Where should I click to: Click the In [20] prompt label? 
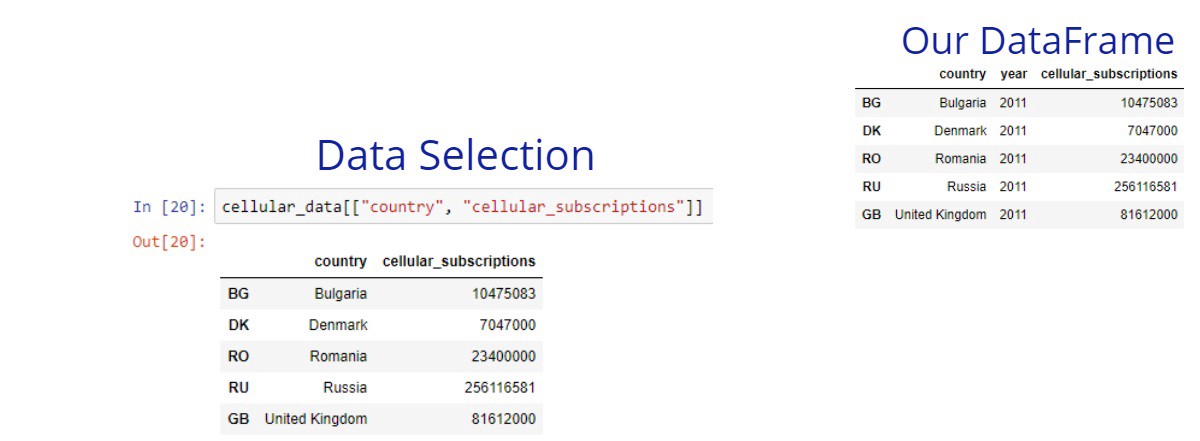[169, 207]
